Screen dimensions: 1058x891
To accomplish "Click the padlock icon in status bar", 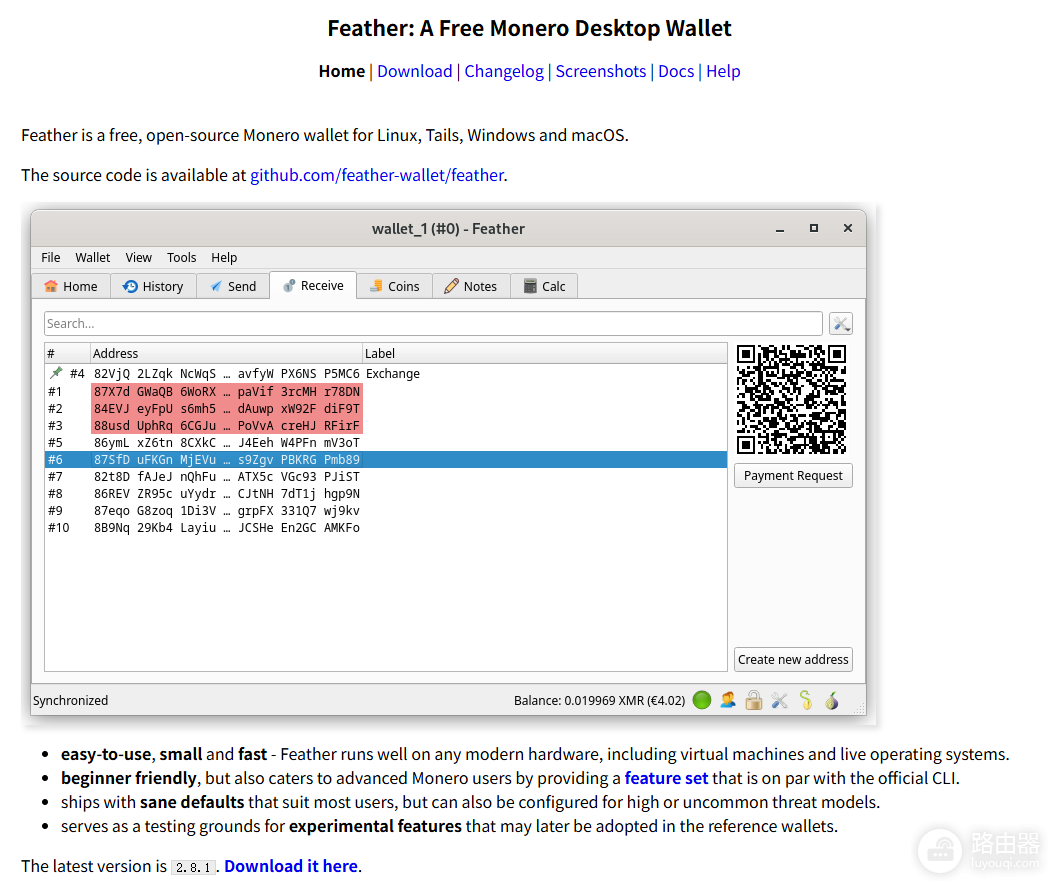I will click(x=754, y=700).
